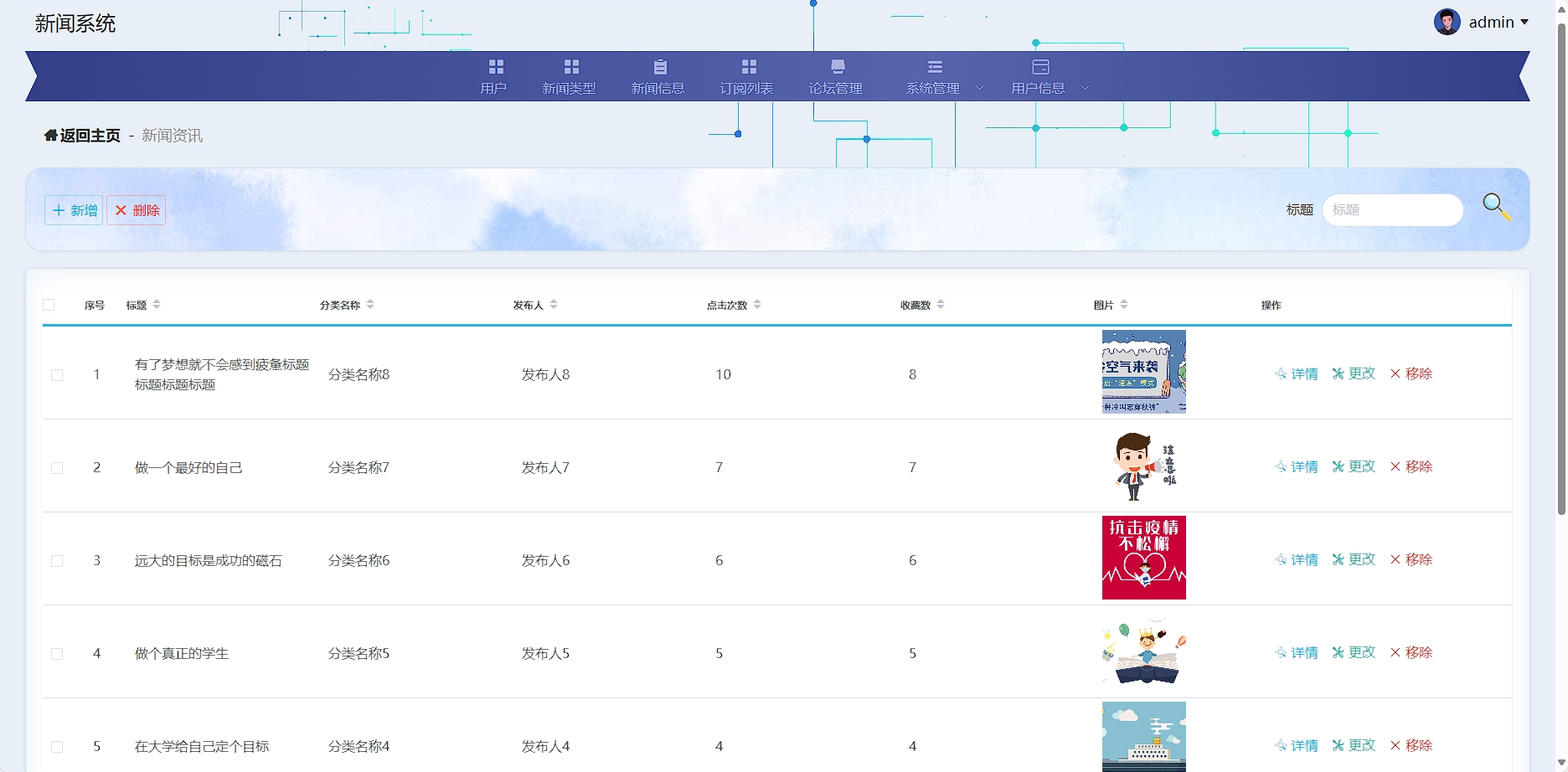Click the magnifying glass search icon
This screenshot has height=772, width=1568.
coord(1496,207)
